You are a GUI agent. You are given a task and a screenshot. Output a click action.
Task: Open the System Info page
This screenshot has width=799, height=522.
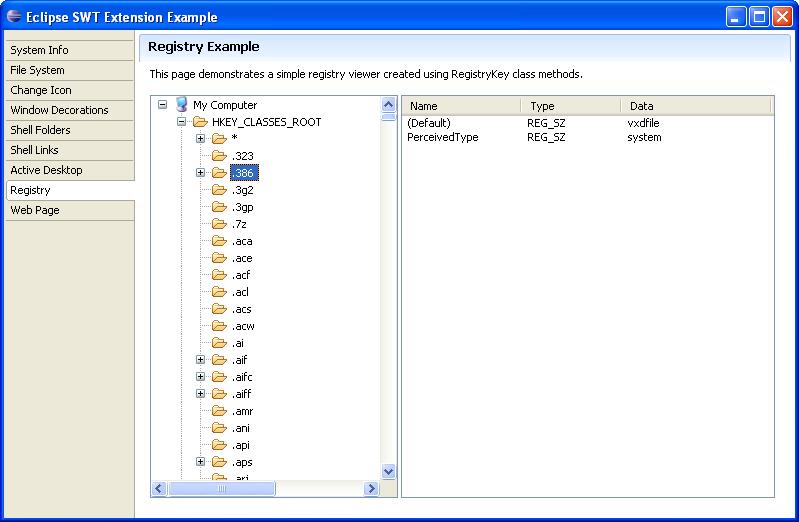tap(70, 50)
